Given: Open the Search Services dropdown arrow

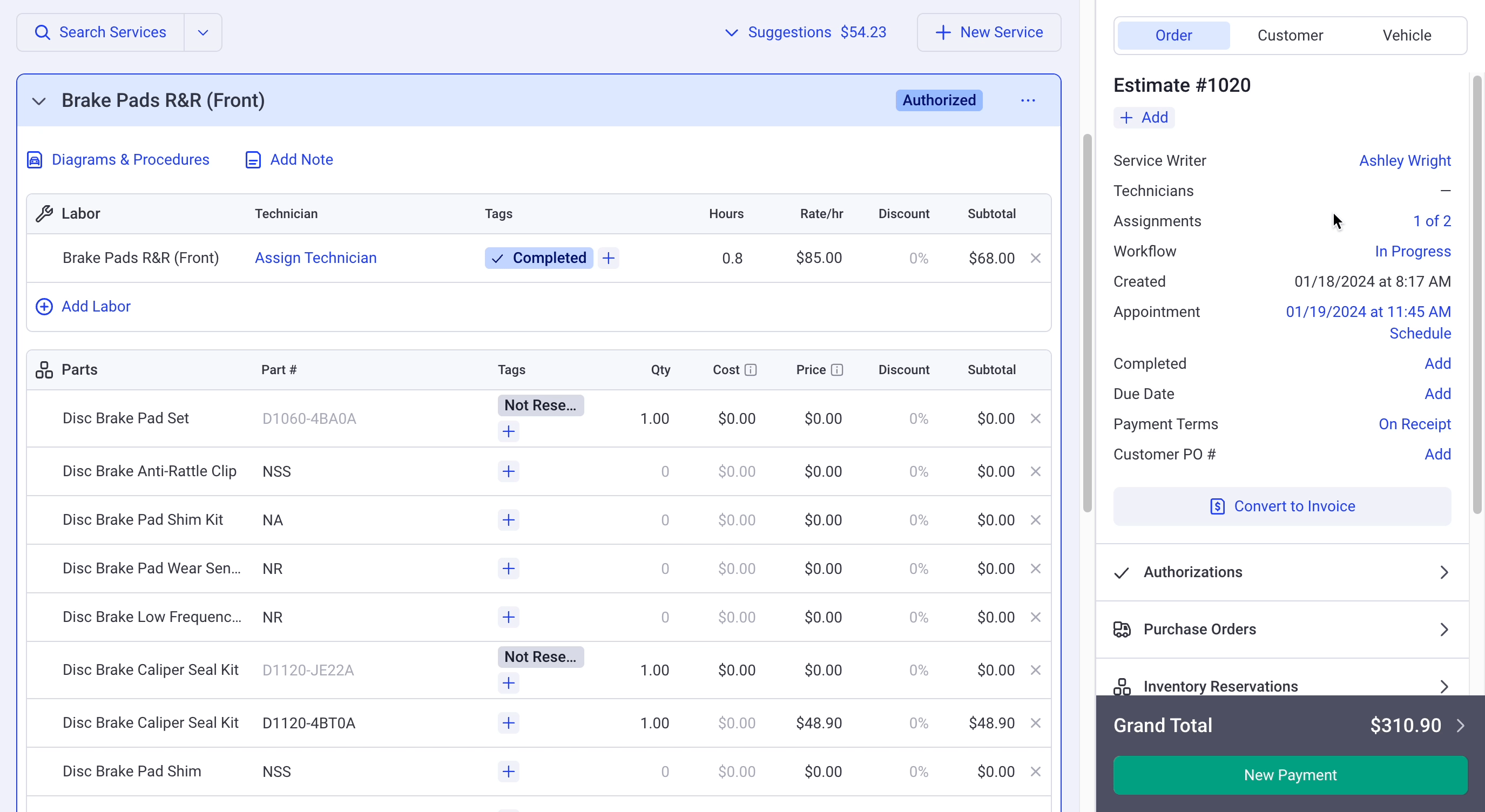Looking at the screenshot, I should 202,32.
